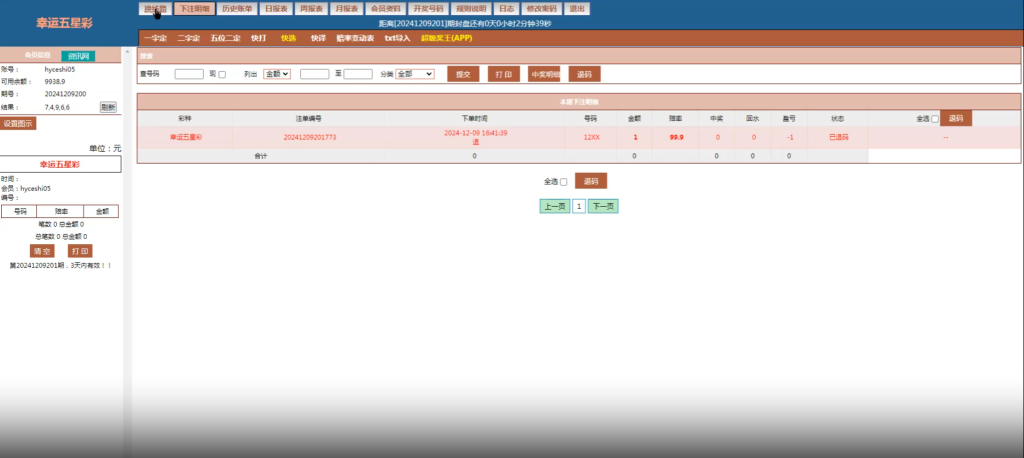
Task: Open the 设置图示 settings button
Action: pos(18,124)
